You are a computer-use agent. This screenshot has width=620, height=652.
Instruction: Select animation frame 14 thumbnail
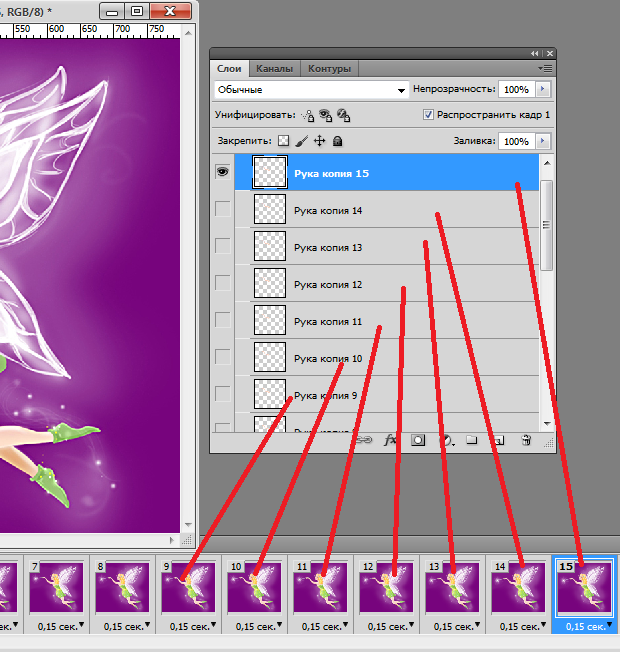[x=519, y=587]
